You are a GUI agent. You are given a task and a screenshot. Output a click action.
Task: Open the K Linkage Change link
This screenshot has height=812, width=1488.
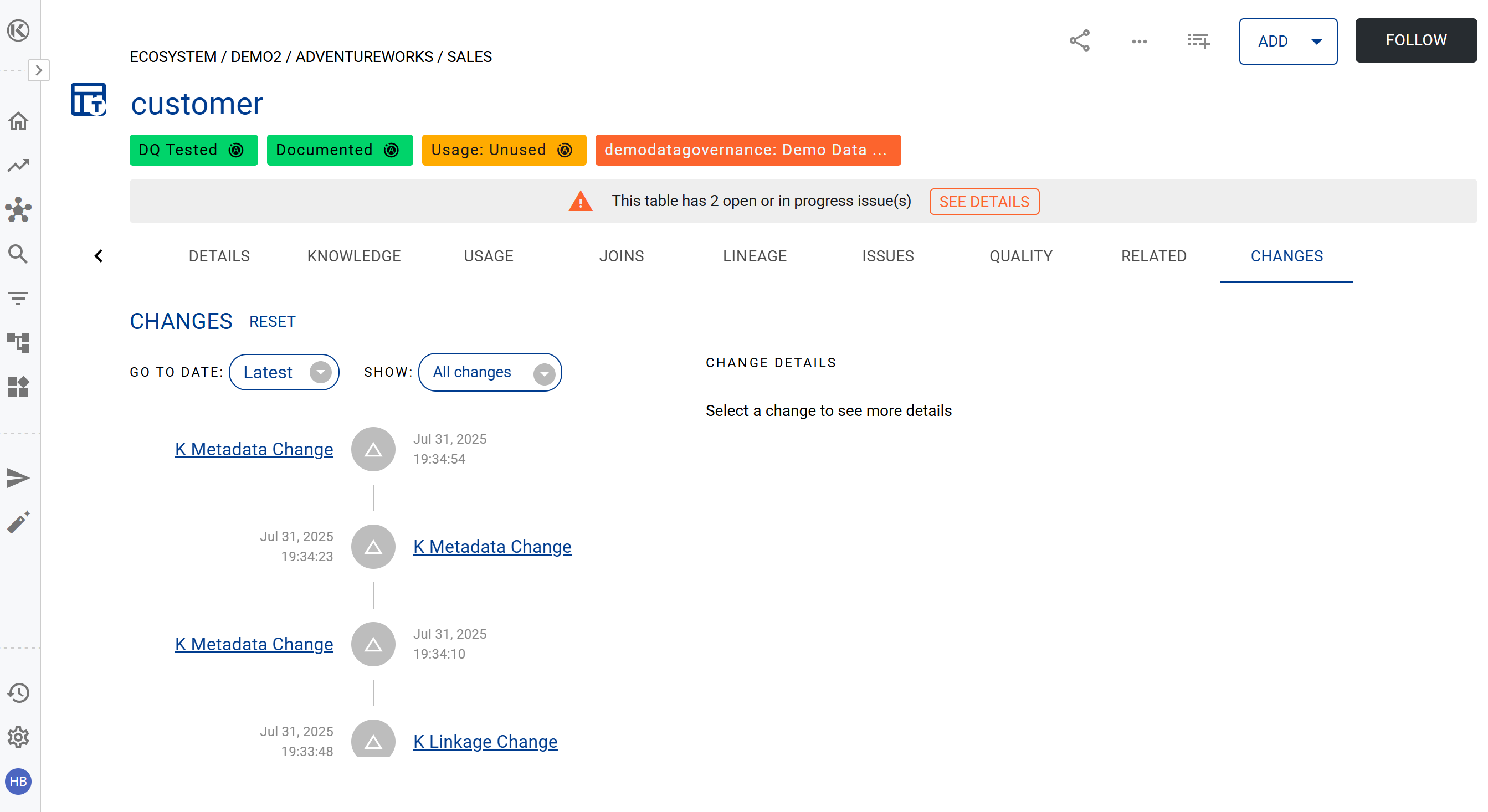coord(485,742)
